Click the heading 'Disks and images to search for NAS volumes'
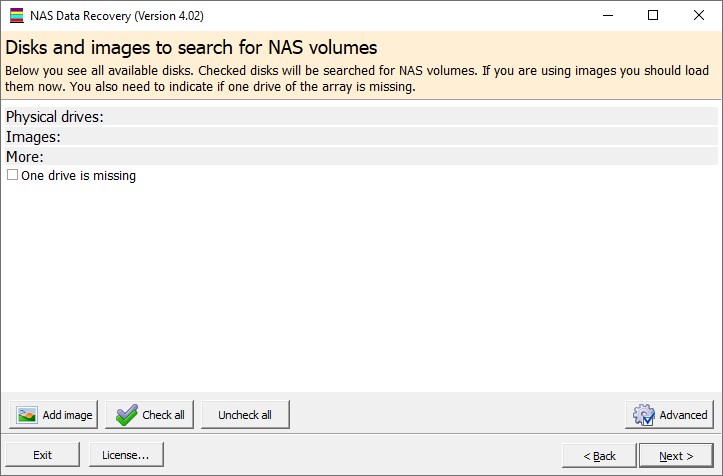This screenshot has width=723, height=476. (191, 47)
